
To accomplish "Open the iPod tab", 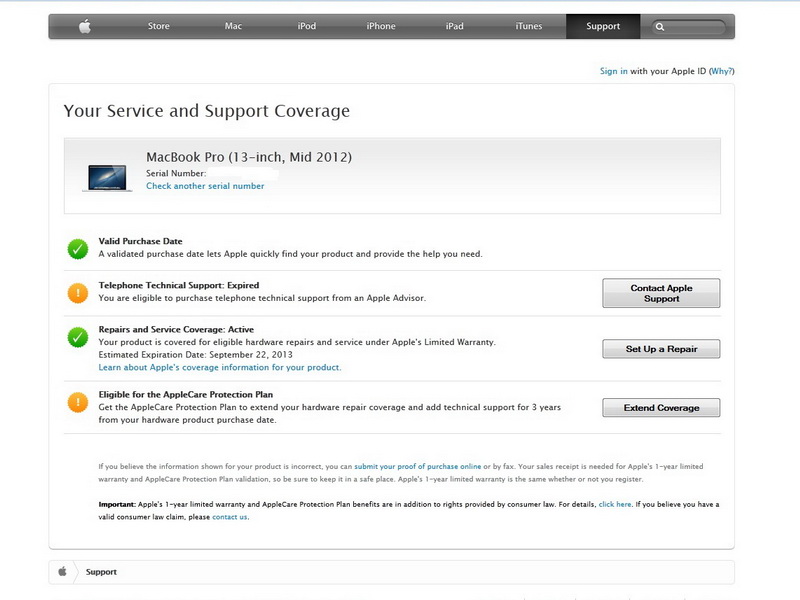I will pos(307,26).
